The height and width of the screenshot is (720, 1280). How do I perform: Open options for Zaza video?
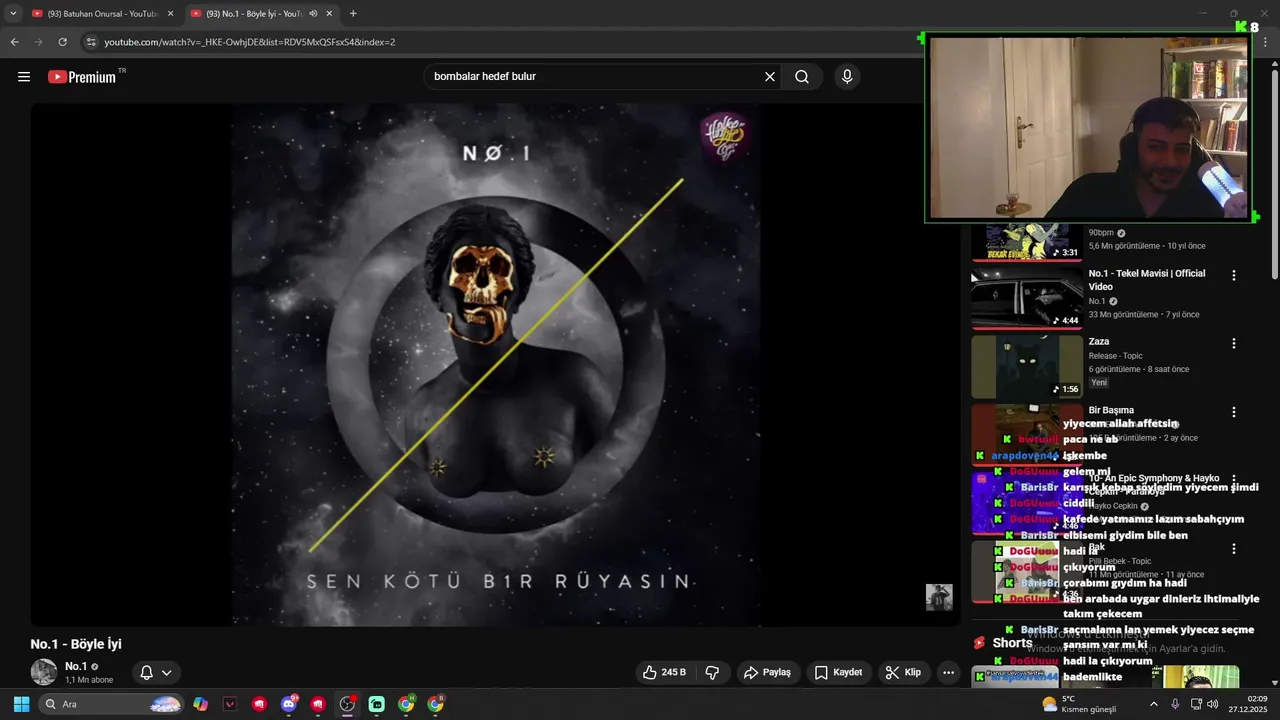click(1234, 343)
